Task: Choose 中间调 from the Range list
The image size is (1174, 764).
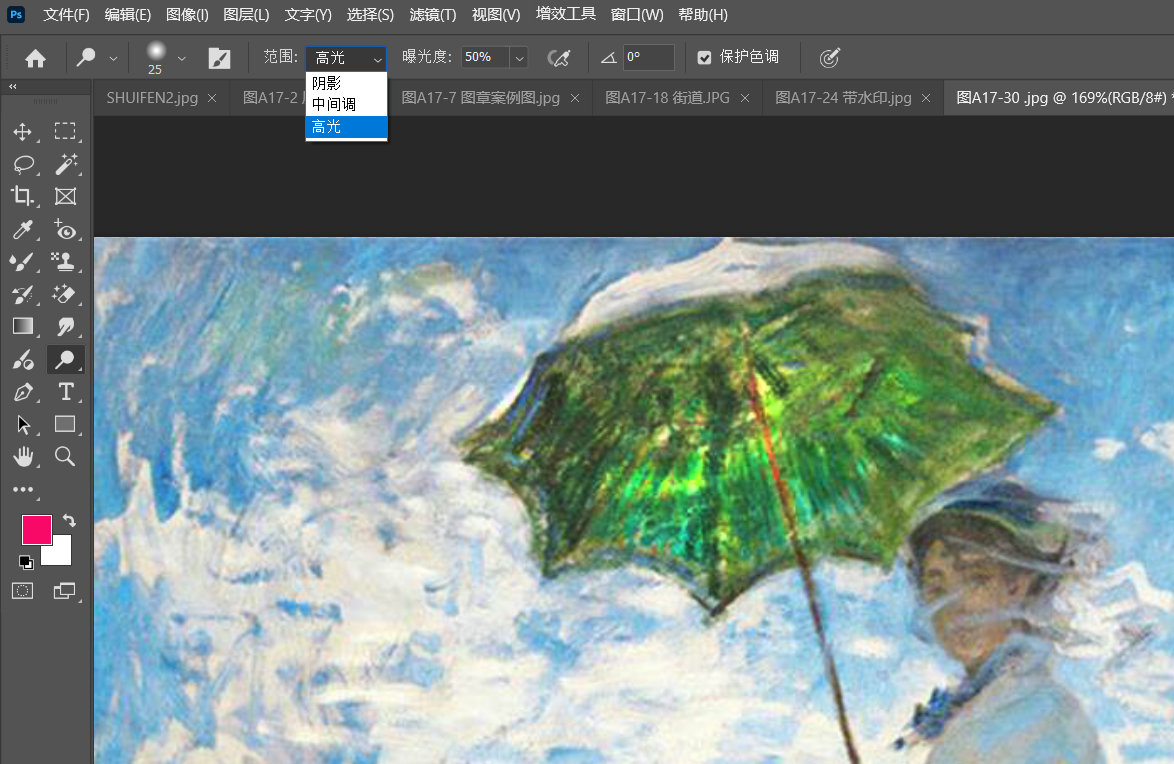Action: [346, 105]
